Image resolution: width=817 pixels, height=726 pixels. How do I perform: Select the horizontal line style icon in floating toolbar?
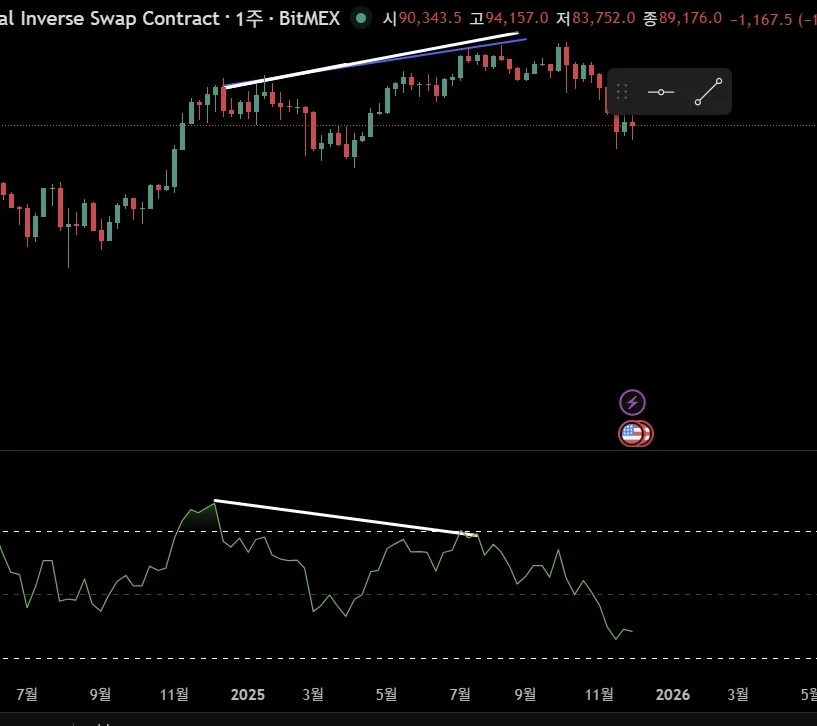[661, 92]
